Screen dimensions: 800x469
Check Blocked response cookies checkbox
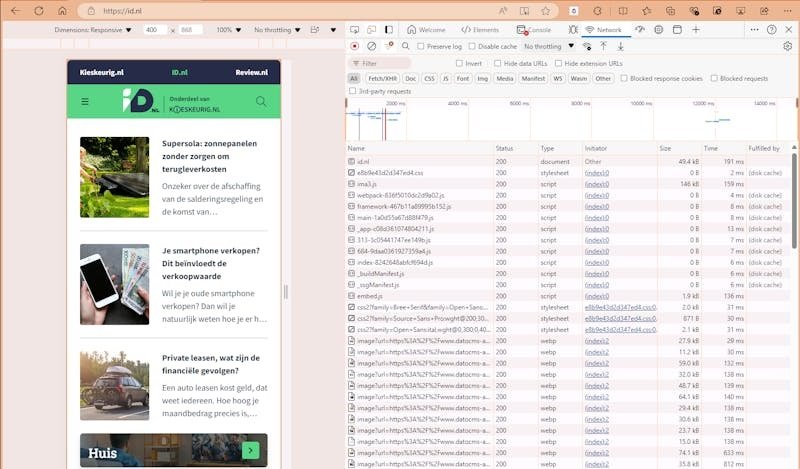623,78
